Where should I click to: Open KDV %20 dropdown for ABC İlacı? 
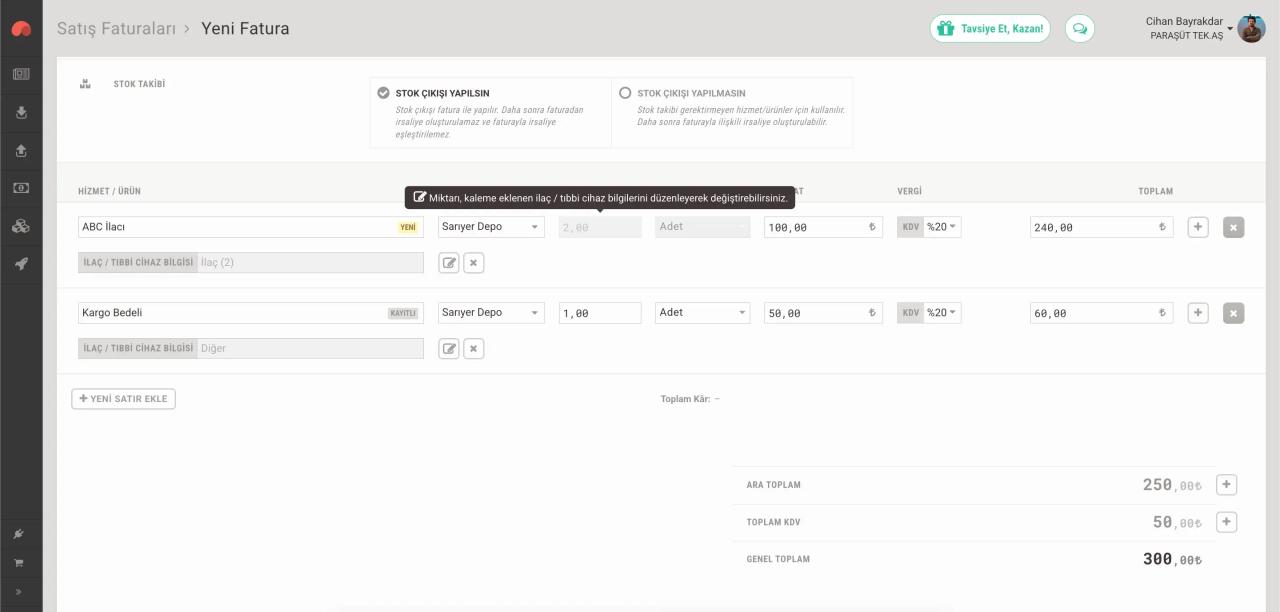[941, 227]
